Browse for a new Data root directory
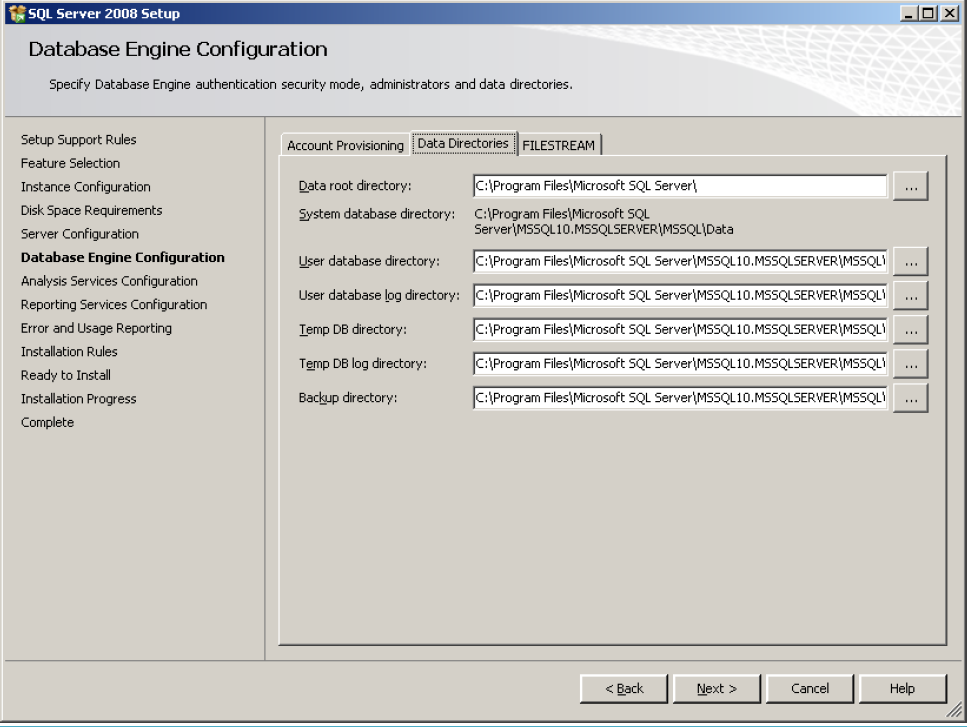The width and height of the screenshot is (967, 727). click(x=911, y=185)
